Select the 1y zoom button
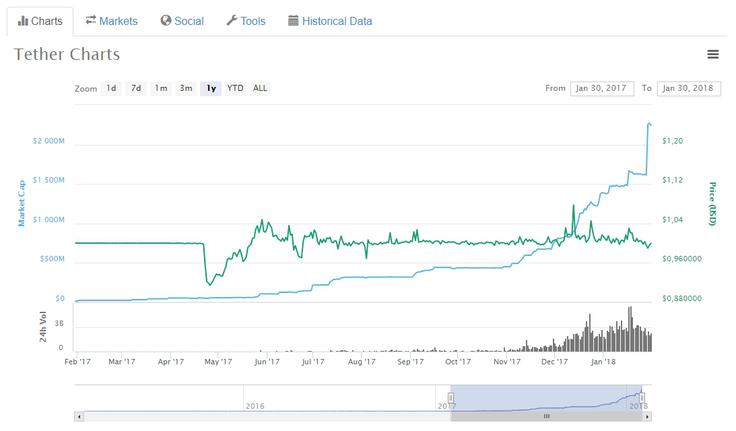 [x=211, y=88]
